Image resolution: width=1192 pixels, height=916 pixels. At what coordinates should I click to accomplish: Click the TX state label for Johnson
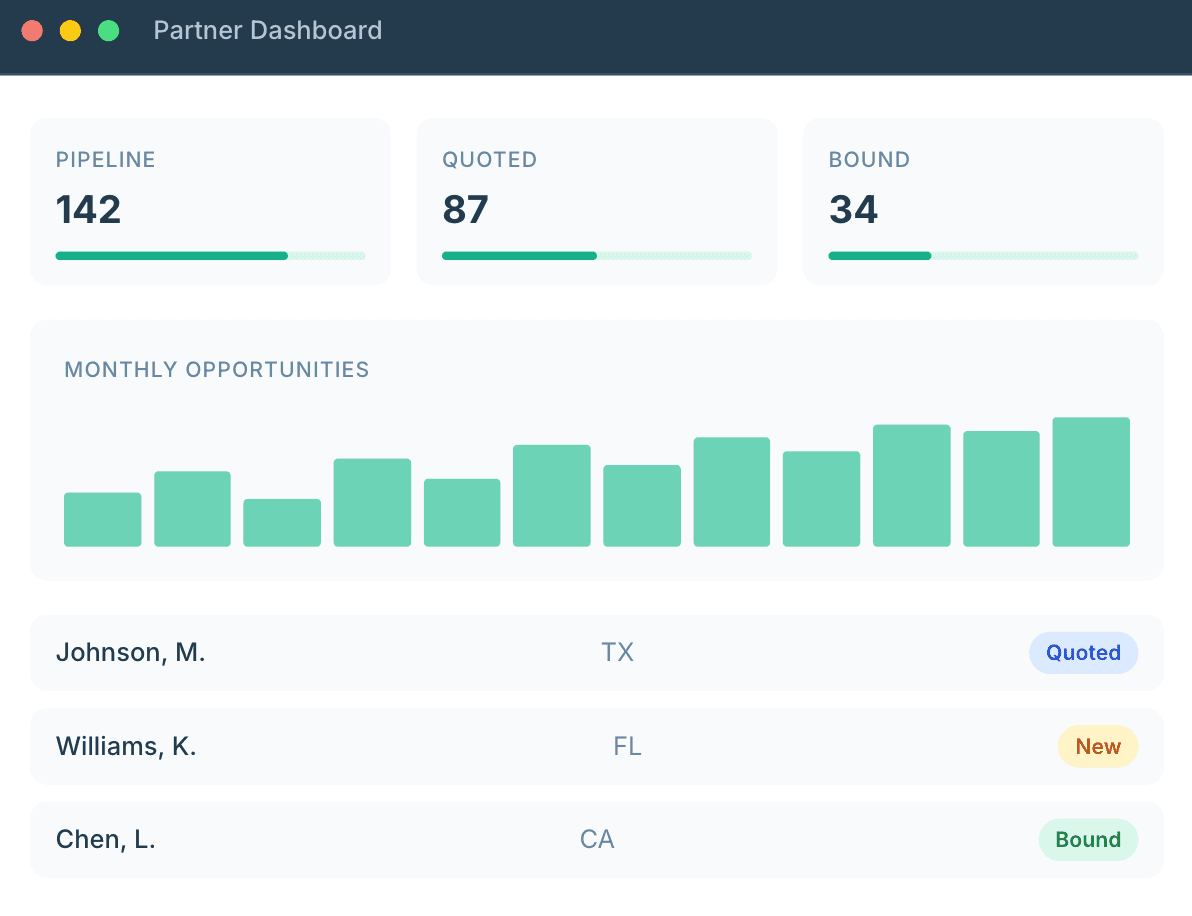[x=618, y=652]
